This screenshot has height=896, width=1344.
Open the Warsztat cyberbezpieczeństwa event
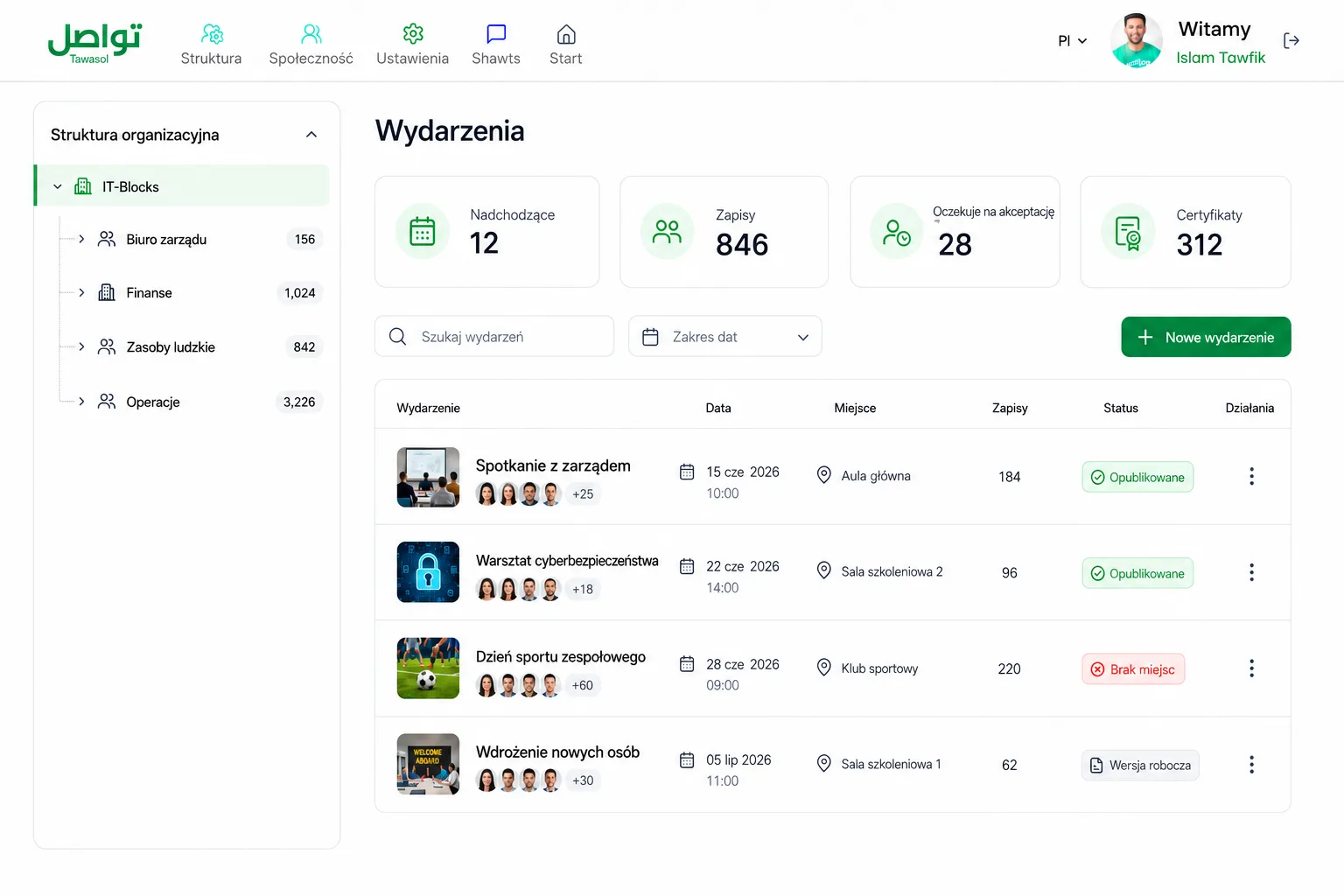567,561
